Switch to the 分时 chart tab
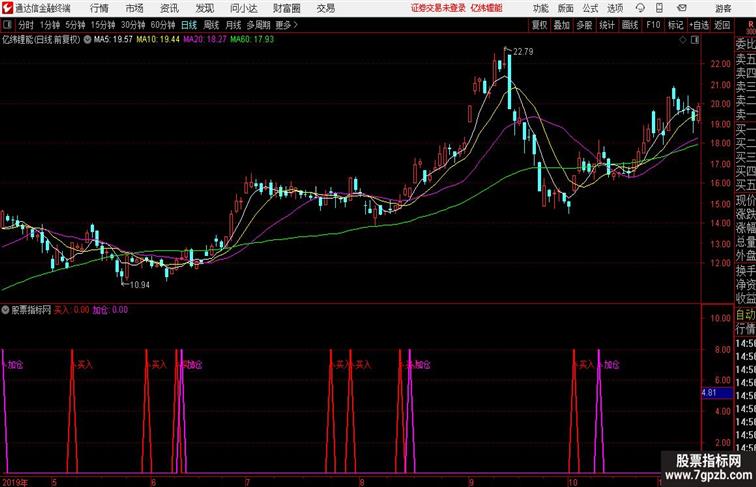This screenshot has width=756, height=487. 26,25
